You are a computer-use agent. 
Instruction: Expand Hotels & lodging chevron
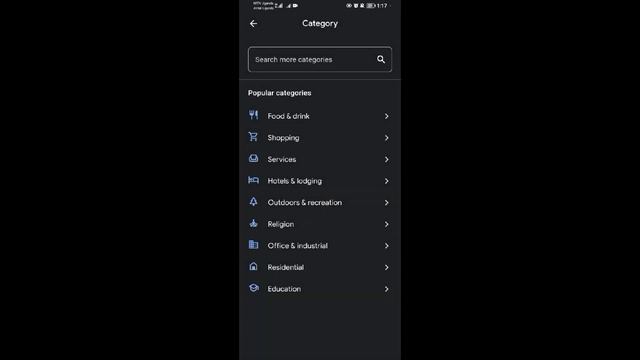pos(386,181)
